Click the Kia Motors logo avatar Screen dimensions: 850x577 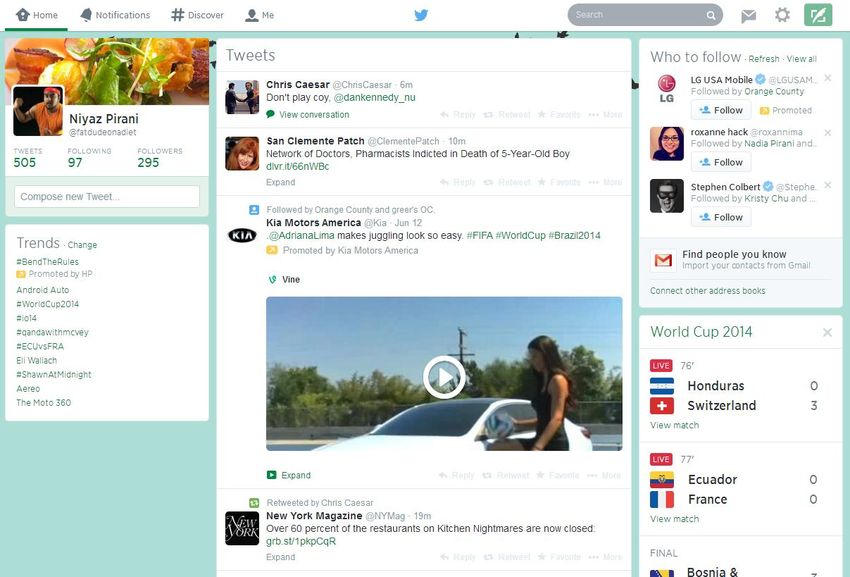point(242,235)
